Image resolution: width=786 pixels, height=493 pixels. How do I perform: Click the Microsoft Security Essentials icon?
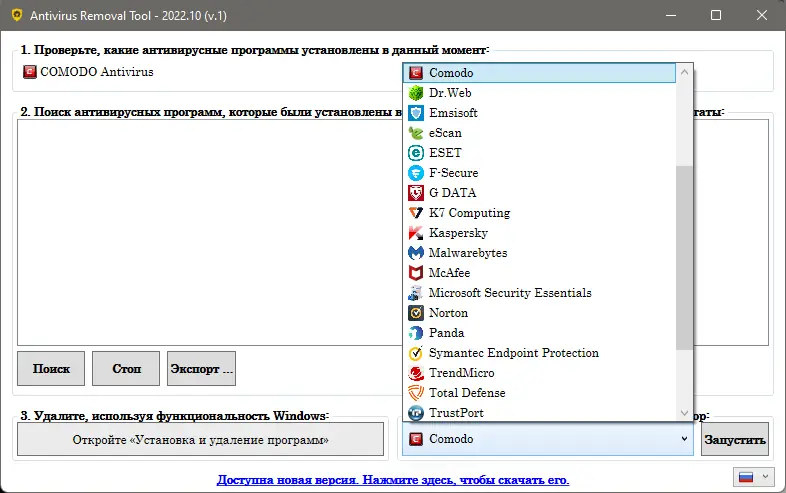pos(416,293)
